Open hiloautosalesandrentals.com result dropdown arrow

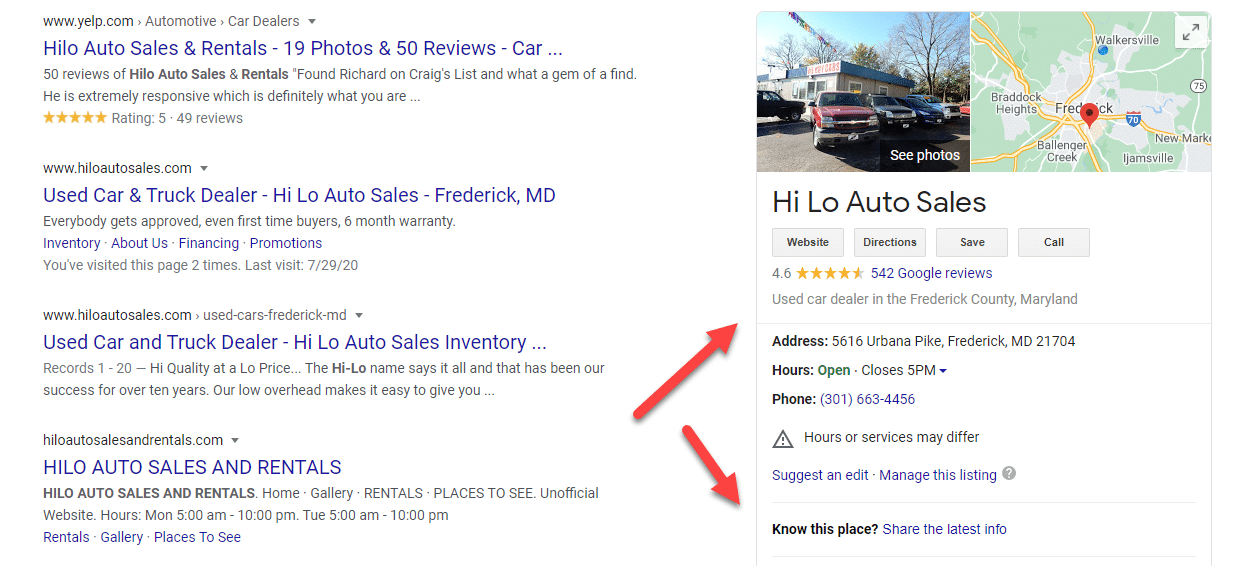click(235, 440)
